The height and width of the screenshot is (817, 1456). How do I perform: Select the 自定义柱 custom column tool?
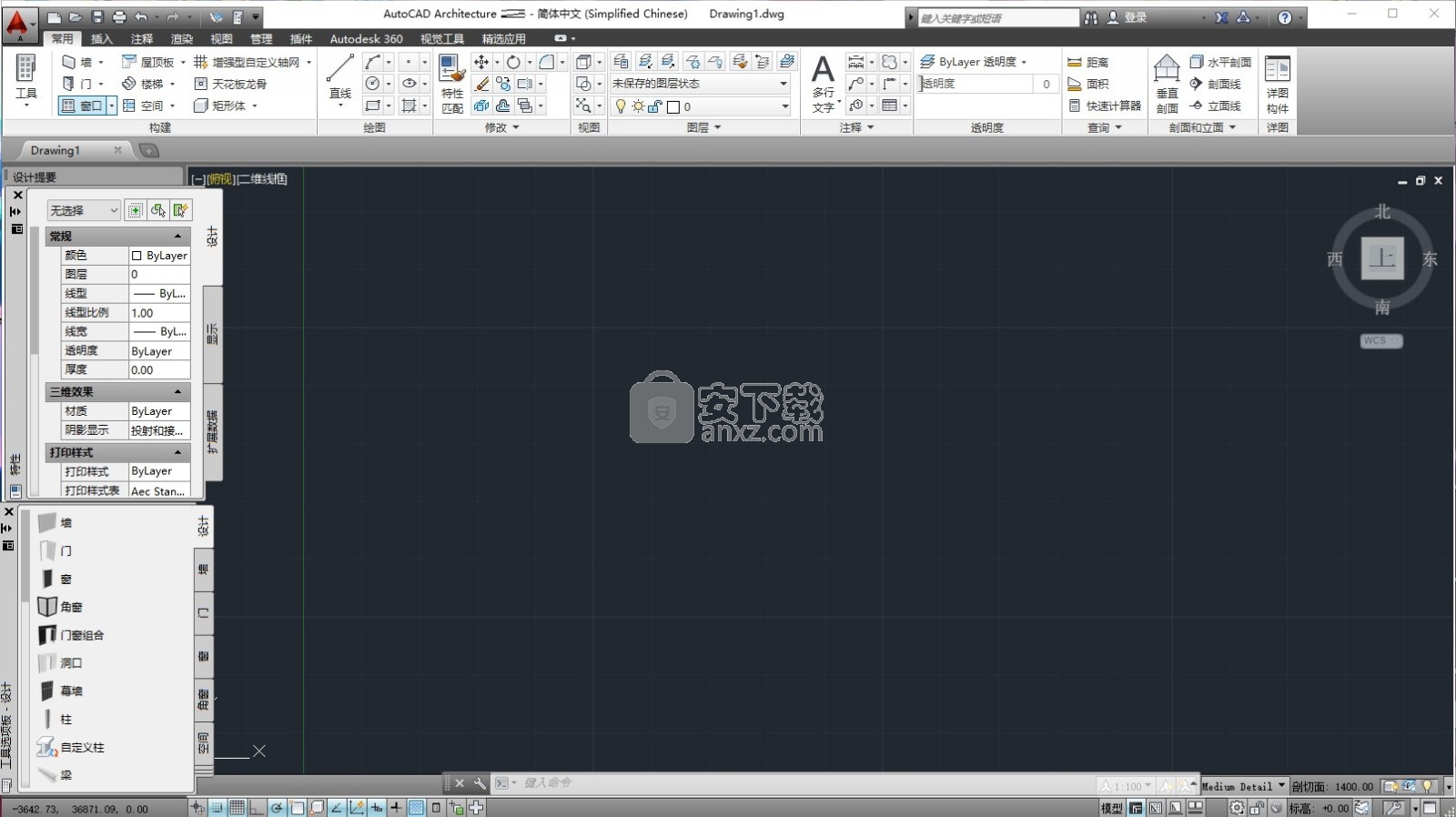point(71,748)
